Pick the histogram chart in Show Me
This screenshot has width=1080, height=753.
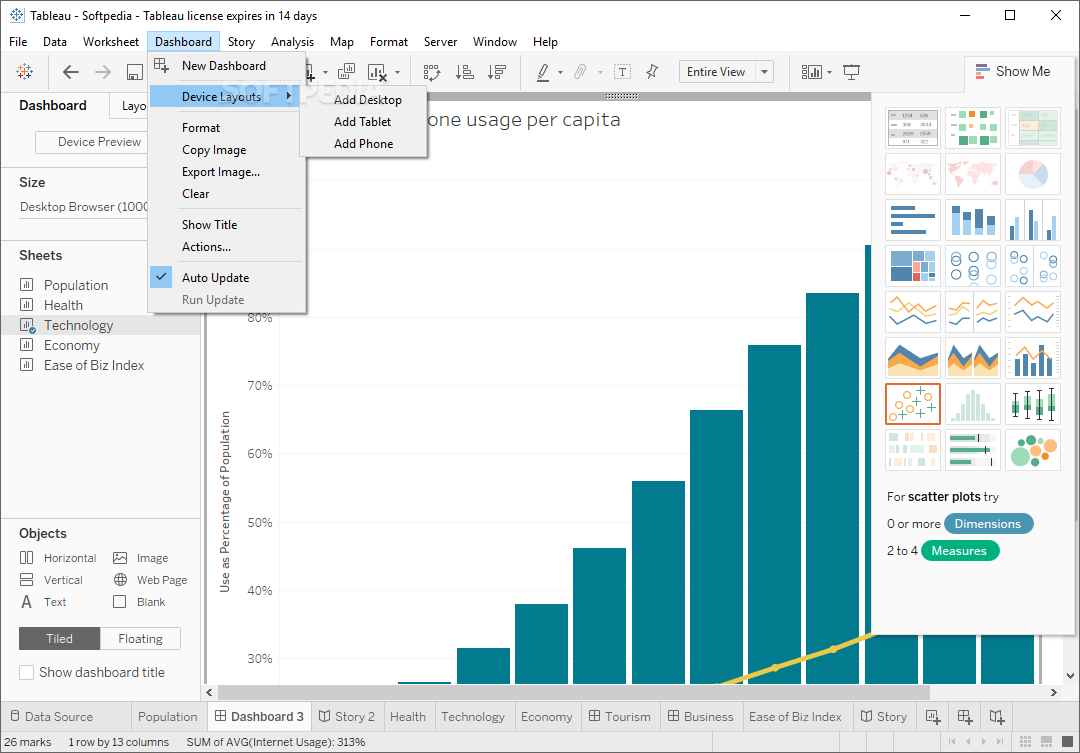(x=973, y=404)
